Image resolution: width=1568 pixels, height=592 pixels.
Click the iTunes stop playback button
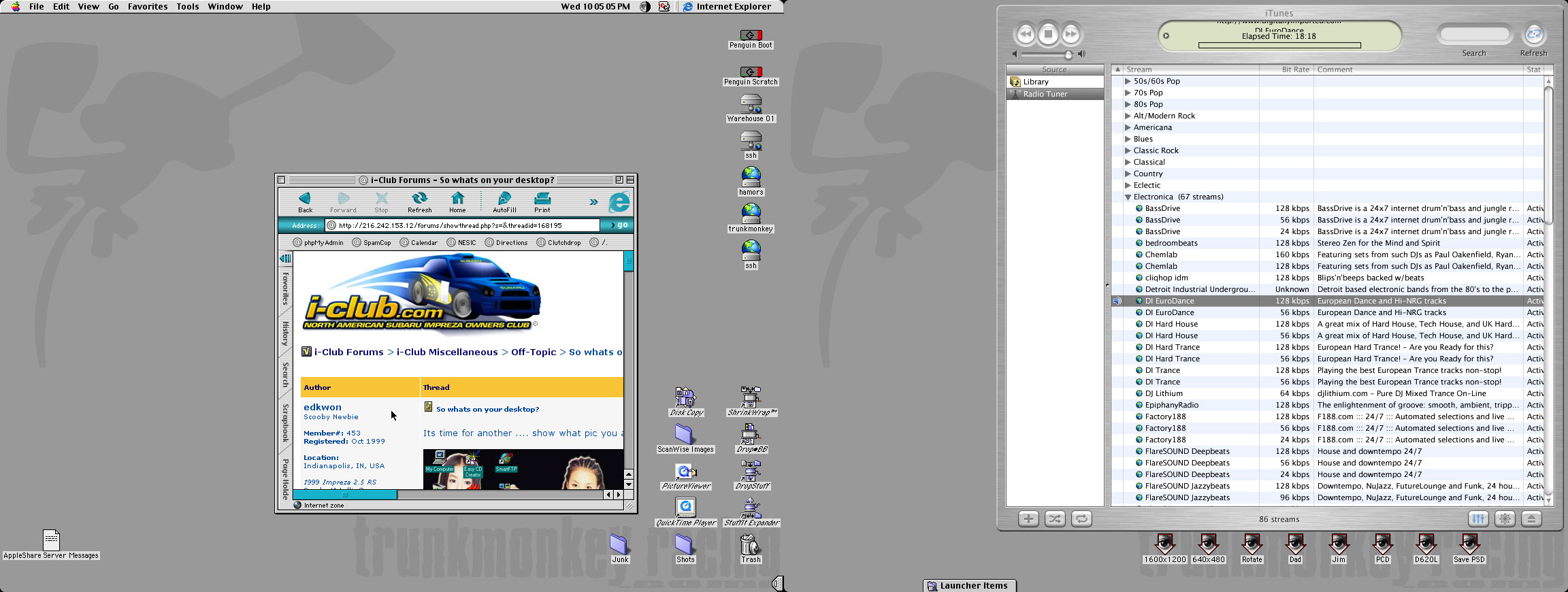coord(1048,33)
